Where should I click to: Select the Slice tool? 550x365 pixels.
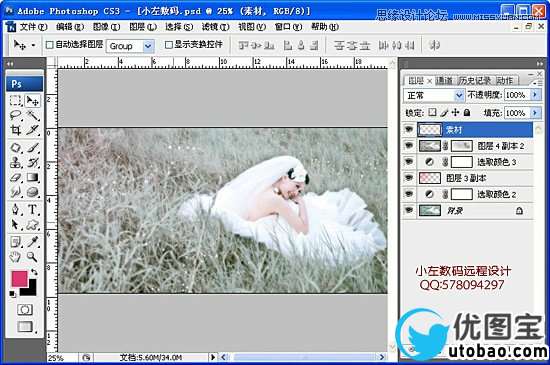[x=33, y=130]
